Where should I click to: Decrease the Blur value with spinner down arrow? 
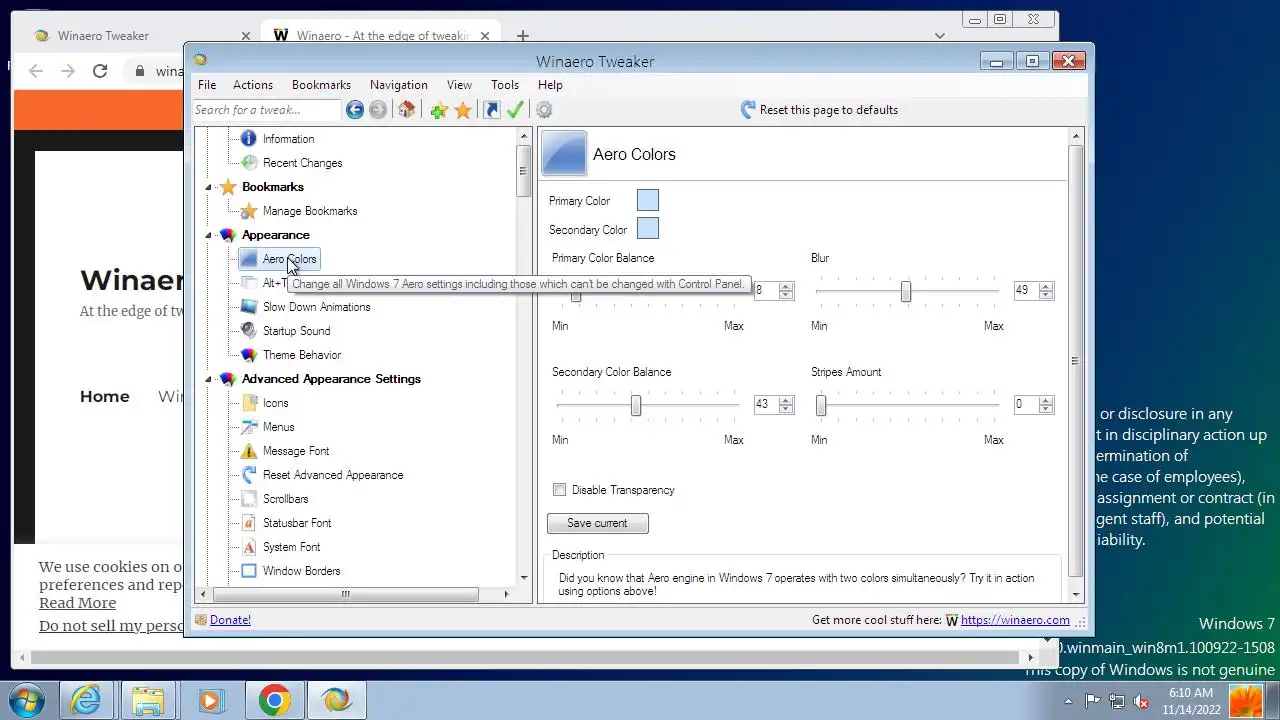click(x=1046, y=295)
